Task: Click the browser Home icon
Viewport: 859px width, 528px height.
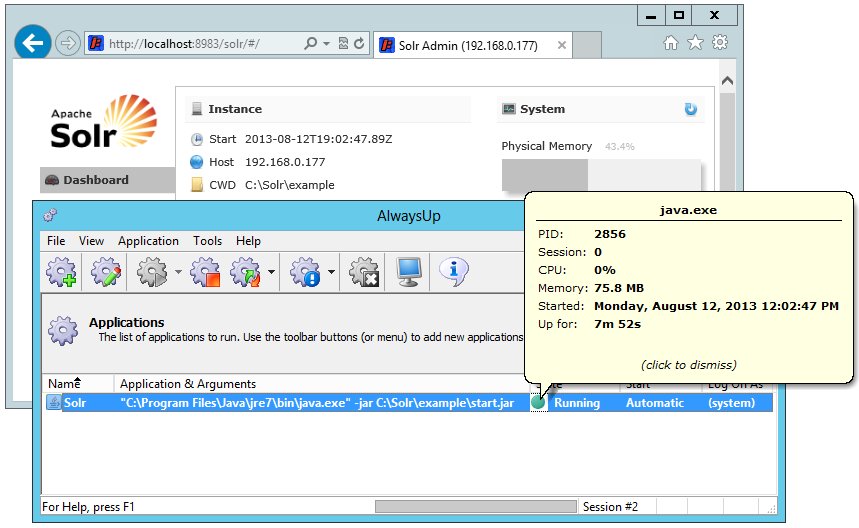Action: 671,43
